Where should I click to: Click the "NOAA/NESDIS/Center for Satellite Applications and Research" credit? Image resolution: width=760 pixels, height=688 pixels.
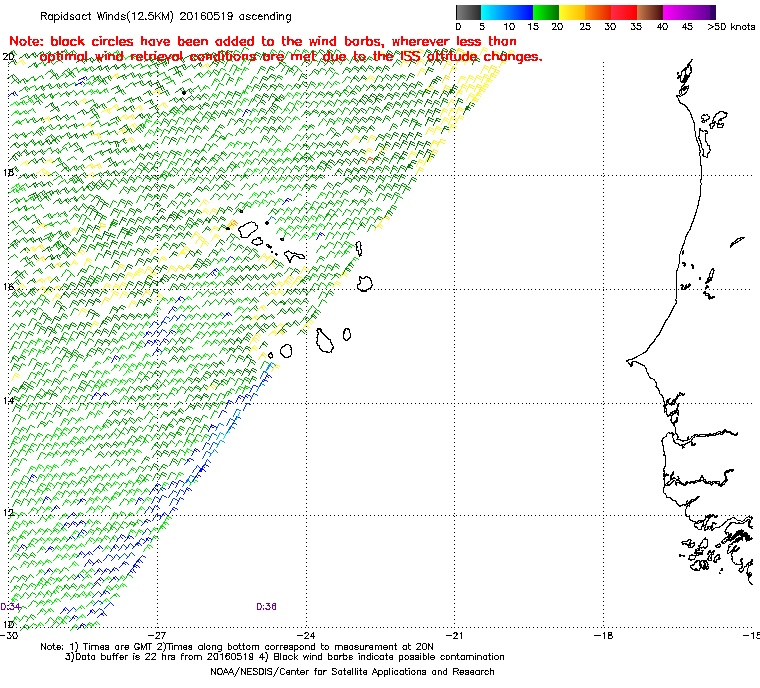(x=352, y=672)
